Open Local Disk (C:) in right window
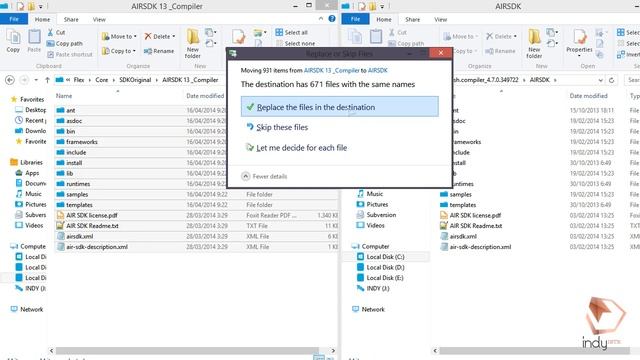 coord(385,257)
